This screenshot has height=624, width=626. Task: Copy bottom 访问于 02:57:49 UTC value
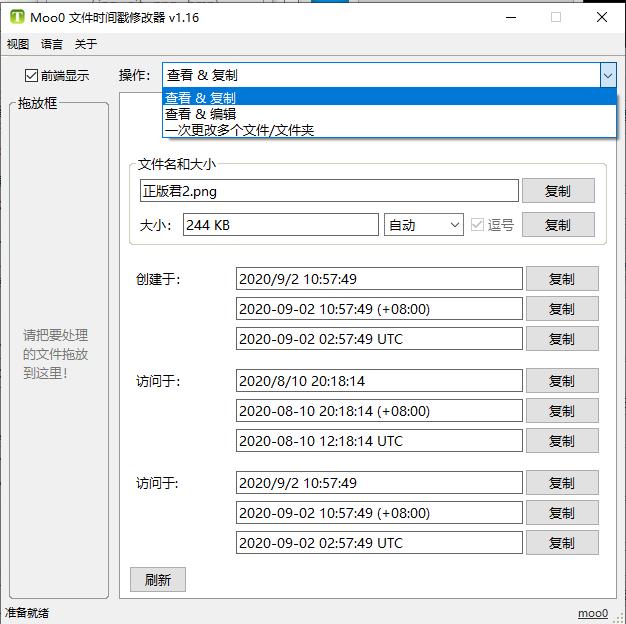562,543
